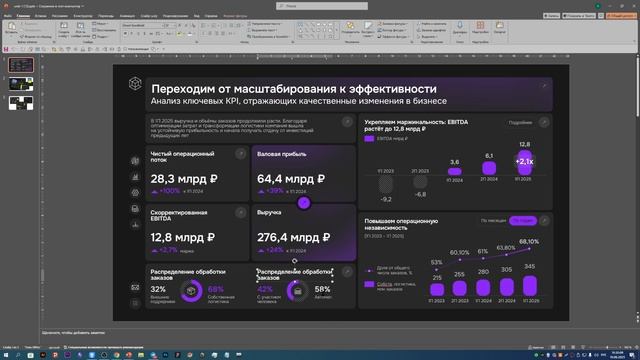Click the 276,4 млрд ₽ revenue value

[294, 237]
